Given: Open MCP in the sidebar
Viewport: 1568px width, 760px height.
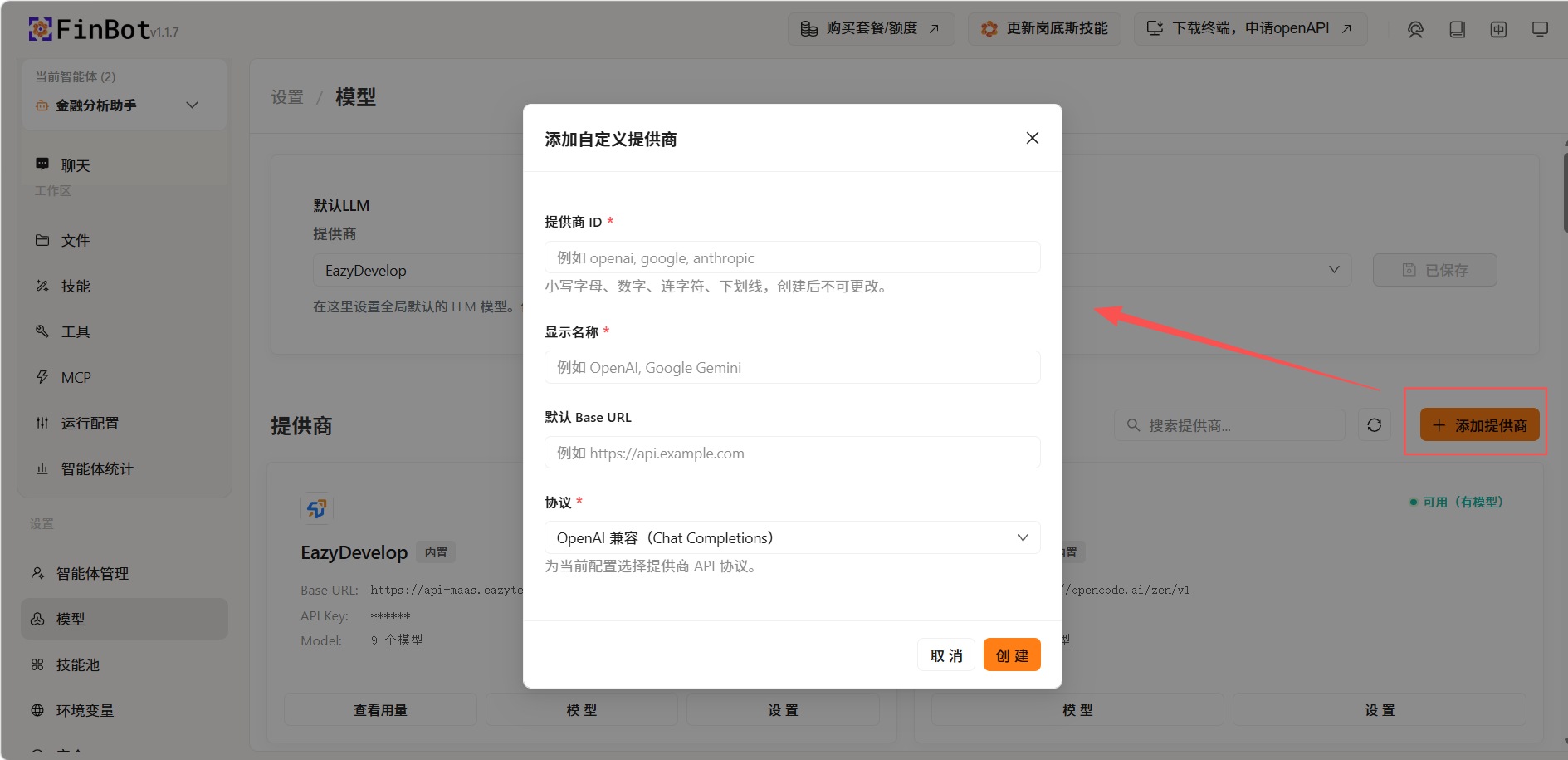Looking at the screenshot, I should tap(124, 377).
